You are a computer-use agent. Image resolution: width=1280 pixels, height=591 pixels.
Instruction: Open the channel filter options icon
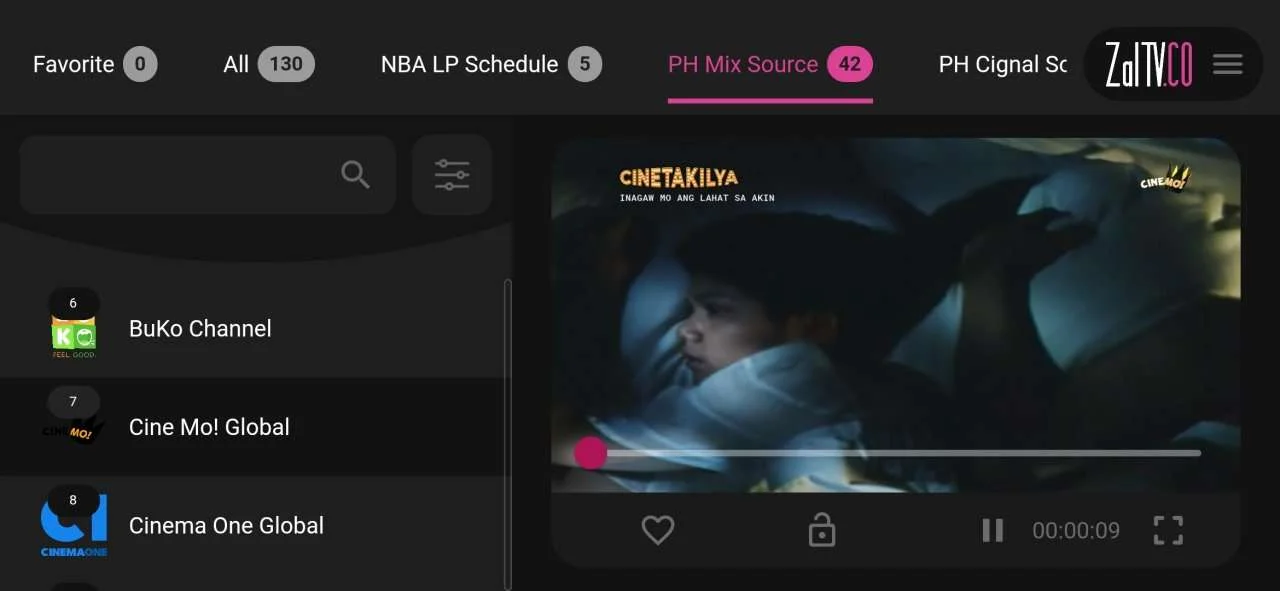click(452, 175)
